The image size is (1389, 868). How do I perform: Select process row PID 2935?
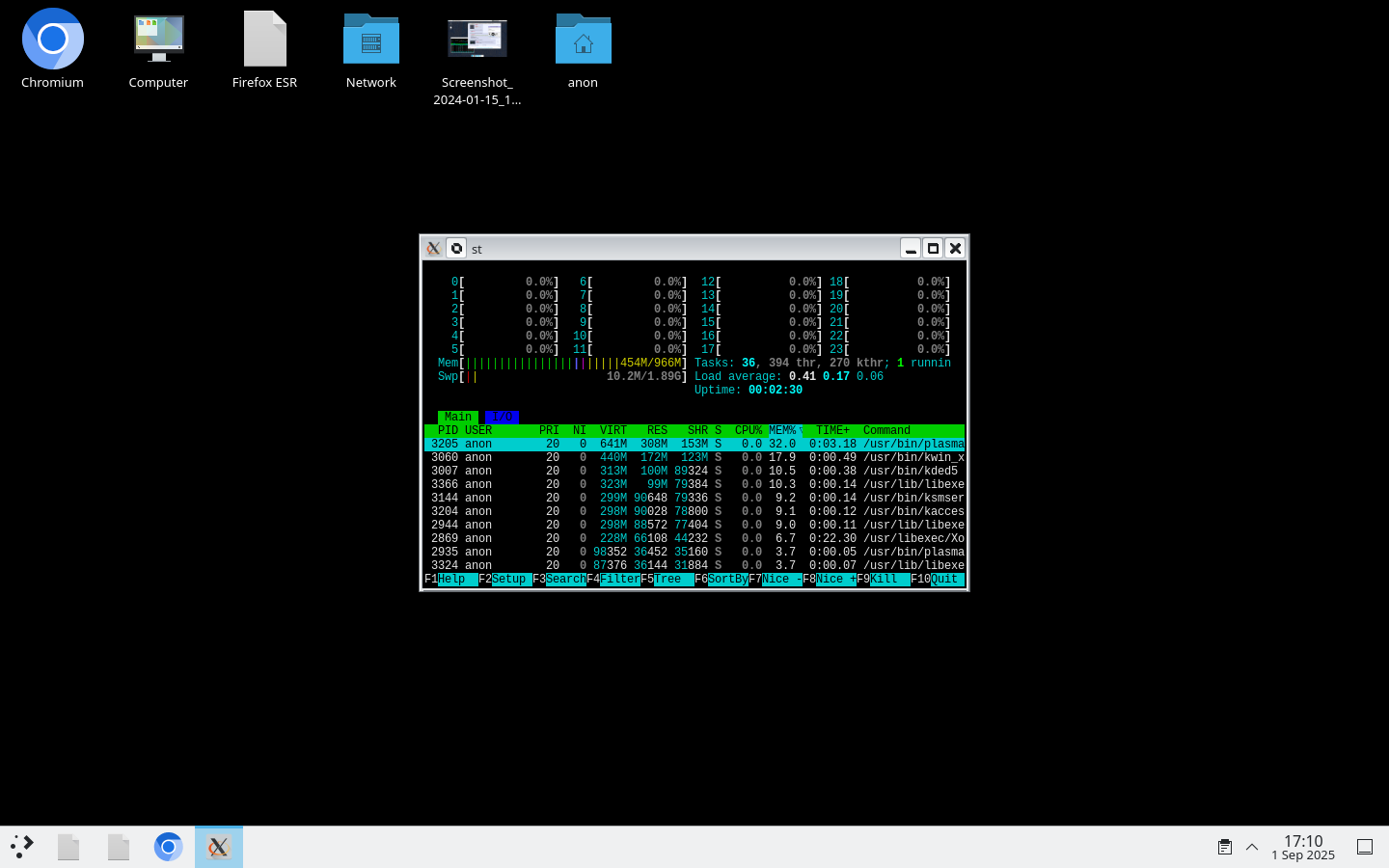click(694, 552)
